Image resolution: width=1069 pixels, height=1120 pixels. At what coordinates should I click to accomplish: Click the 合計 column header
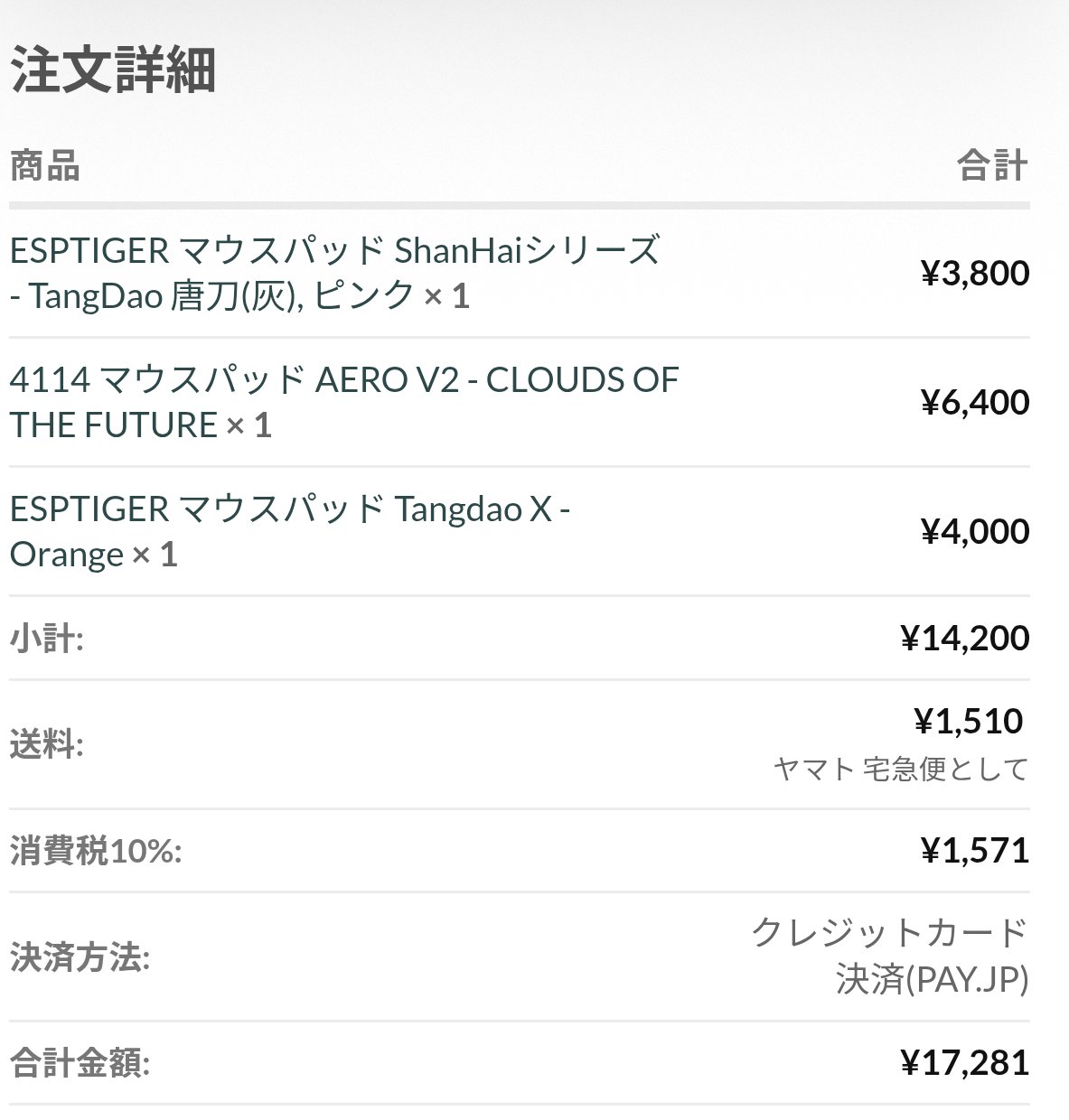pyautogui.click(x=992, y=166)
